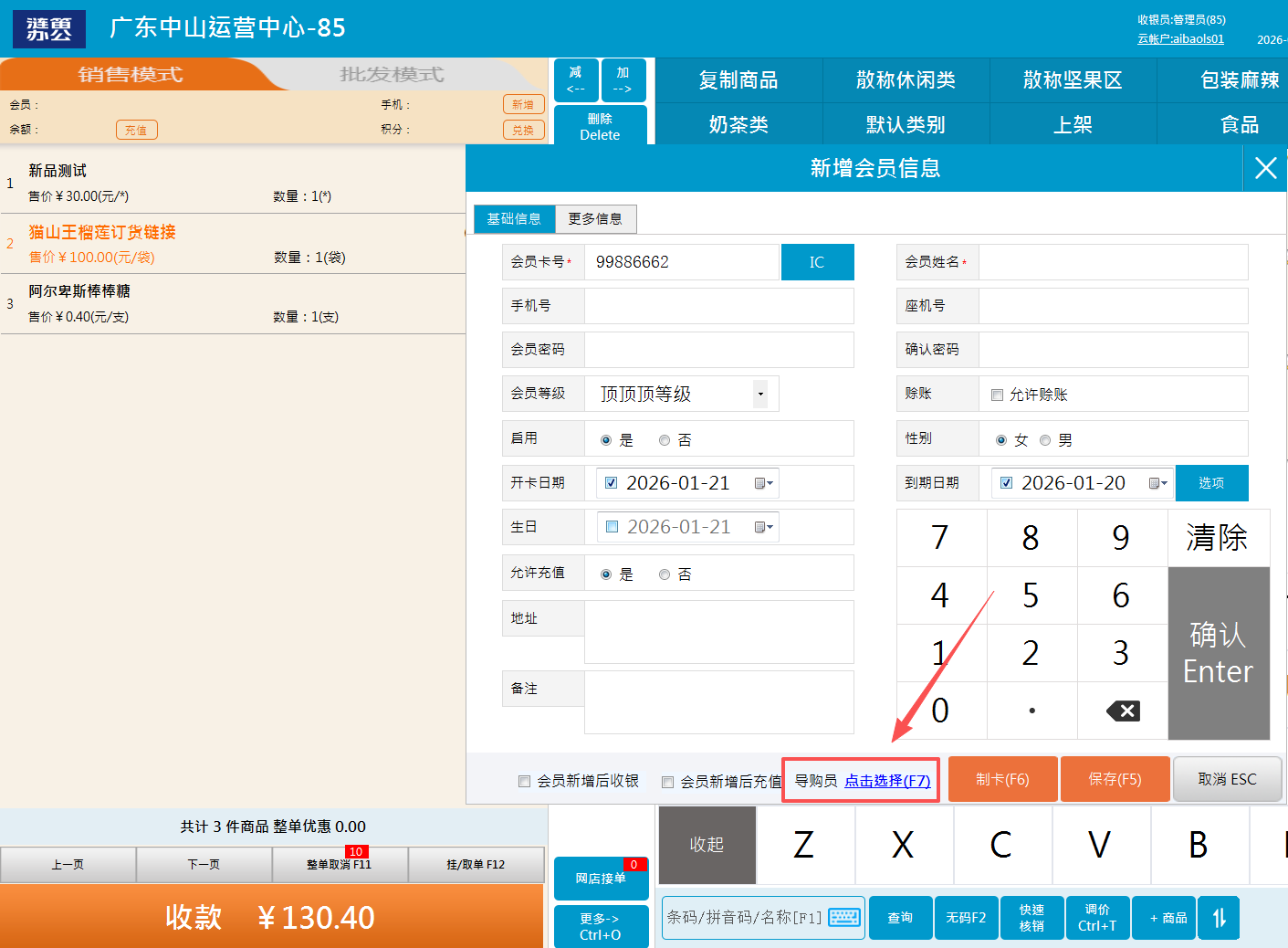The height and width of the screenshot is (948, 1288).
Task: Click the on-screen keyboard icon in the search box
Action: (x=844, y=917)
